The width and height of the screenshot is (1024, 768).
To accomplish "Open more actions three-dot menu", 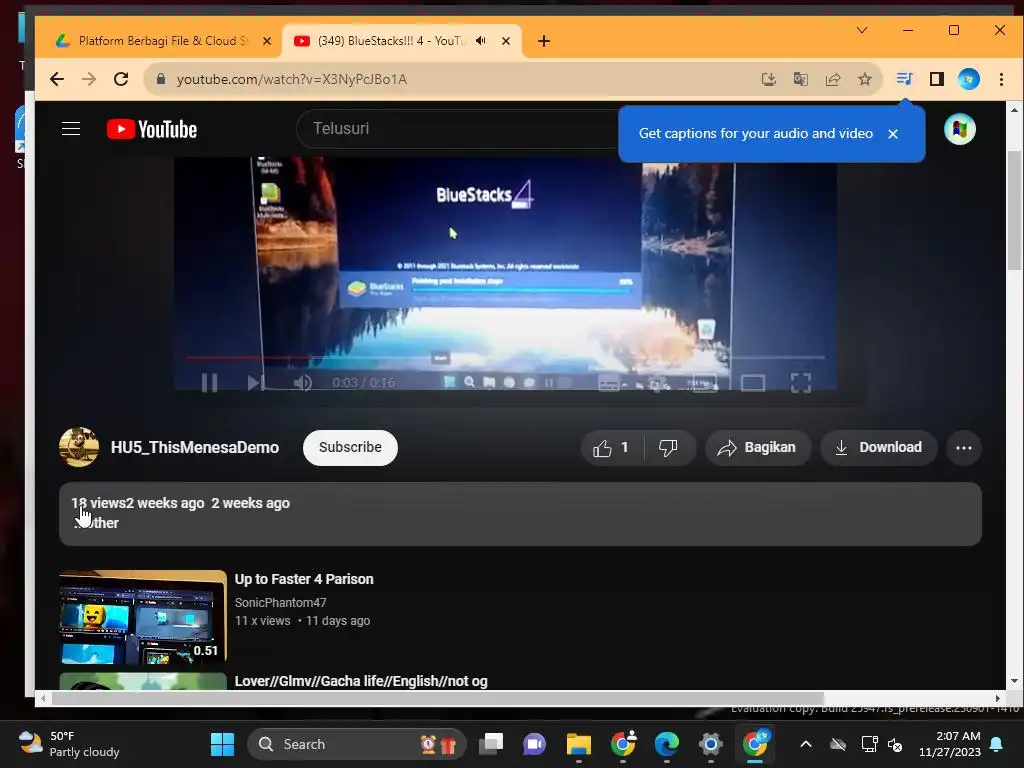I will click(964, 448).
